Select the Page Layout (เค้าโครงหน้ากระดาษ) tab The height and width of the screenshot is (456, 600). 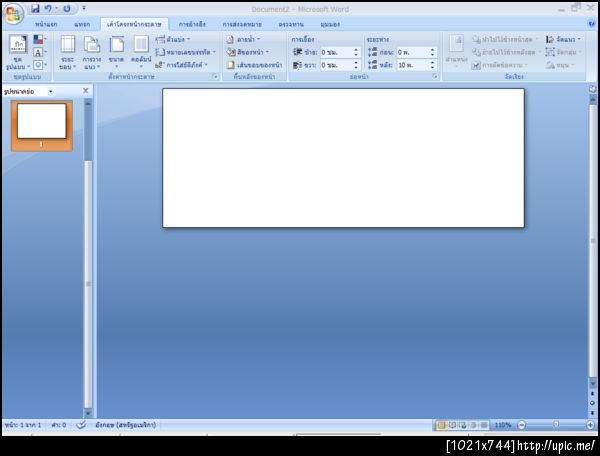click(x=134, y=24)
